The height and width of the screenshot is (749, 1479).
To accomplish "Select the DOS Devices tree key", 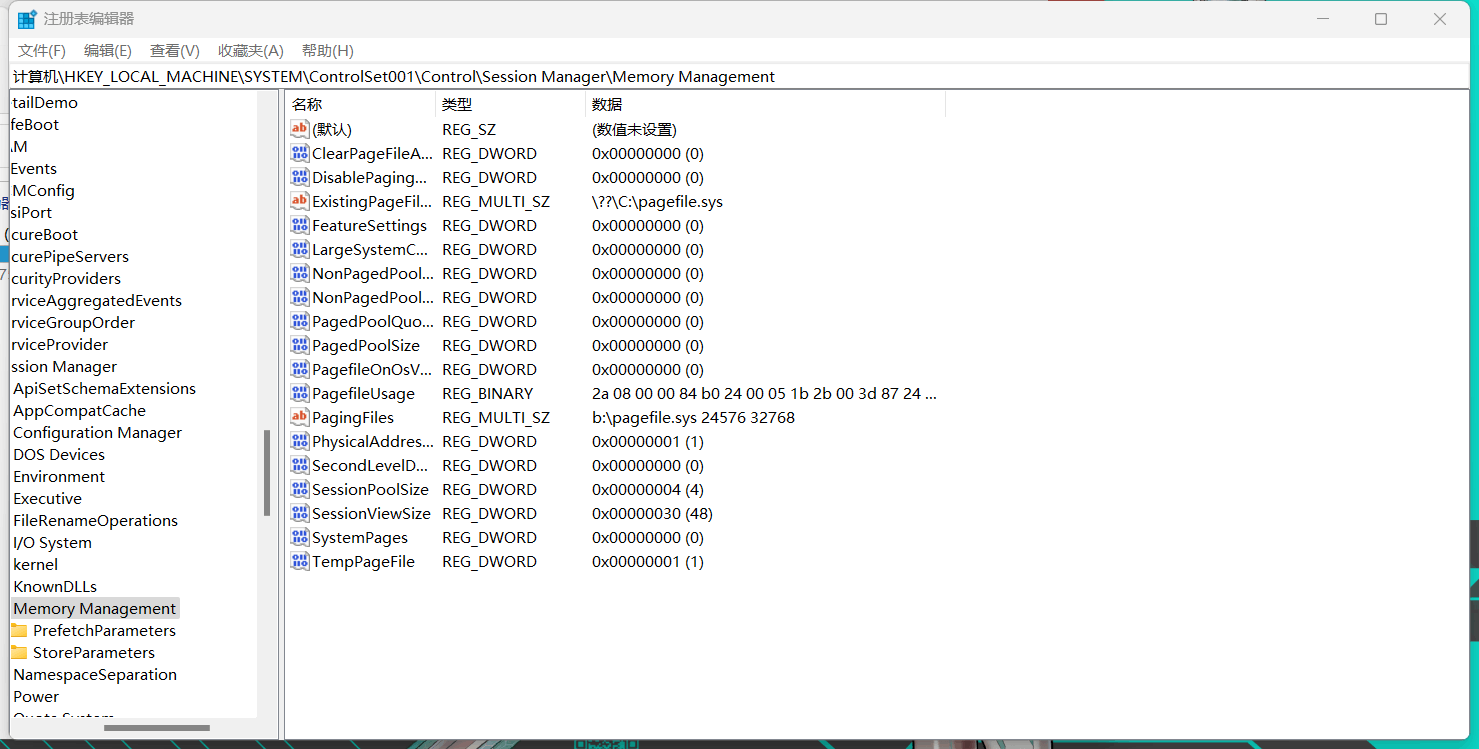I will (59, 454).
